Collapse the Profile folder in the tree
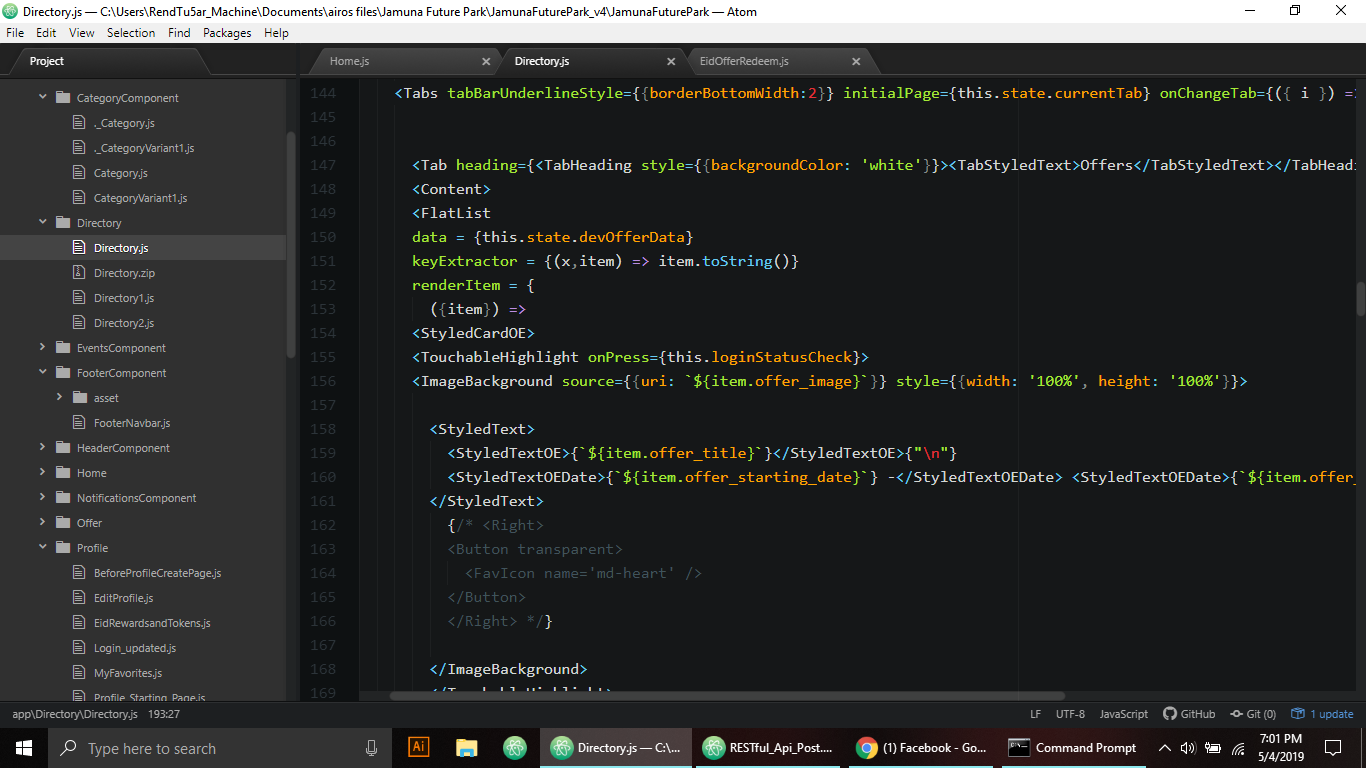This screenshot has width=1366, height=768. point(43,547)
